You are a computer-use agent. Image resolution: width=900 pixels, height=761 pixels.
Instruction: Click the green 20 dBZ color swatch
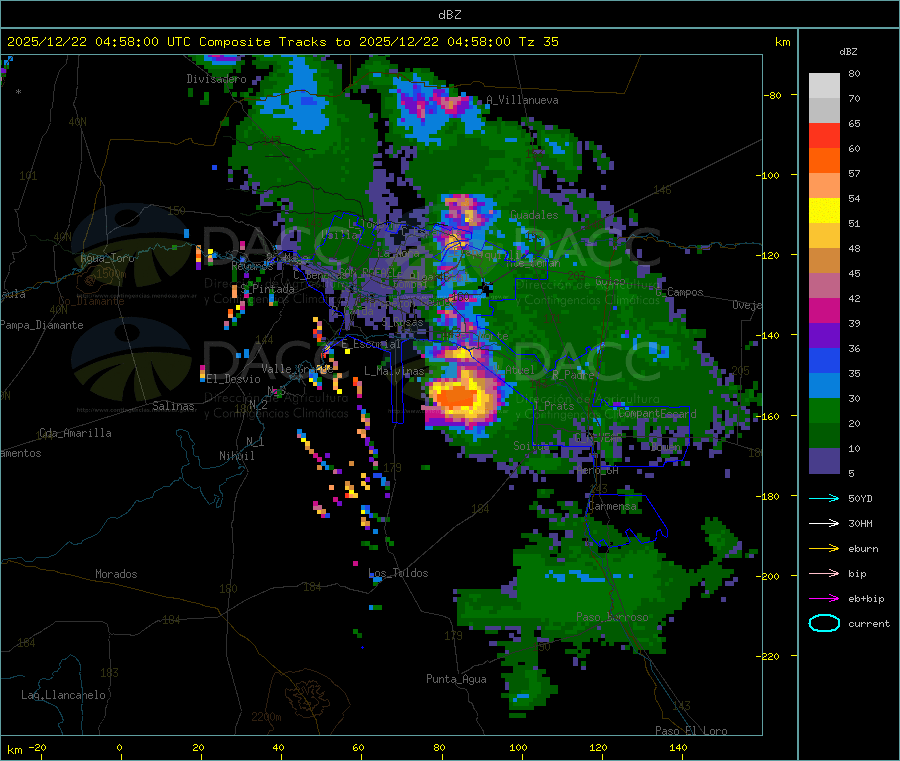(x=824, y=410)
